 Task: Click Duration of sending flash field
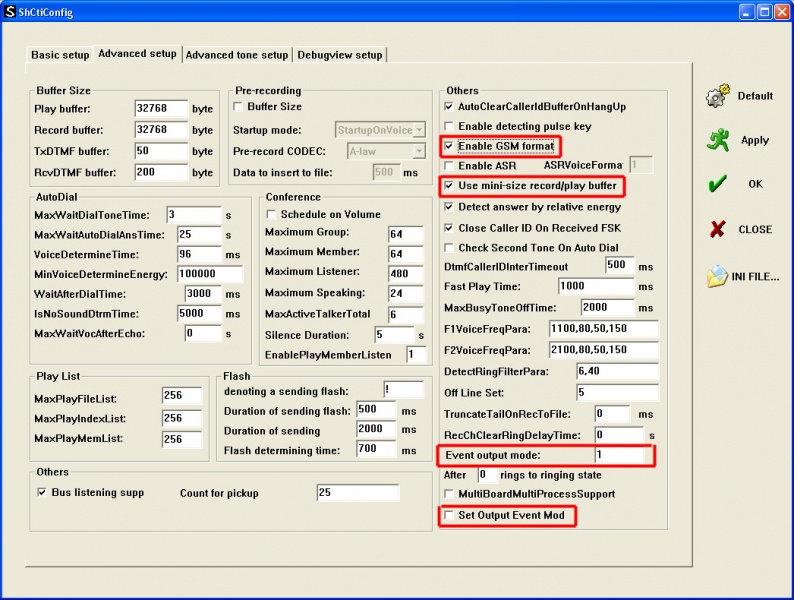[x=376, y=409]
